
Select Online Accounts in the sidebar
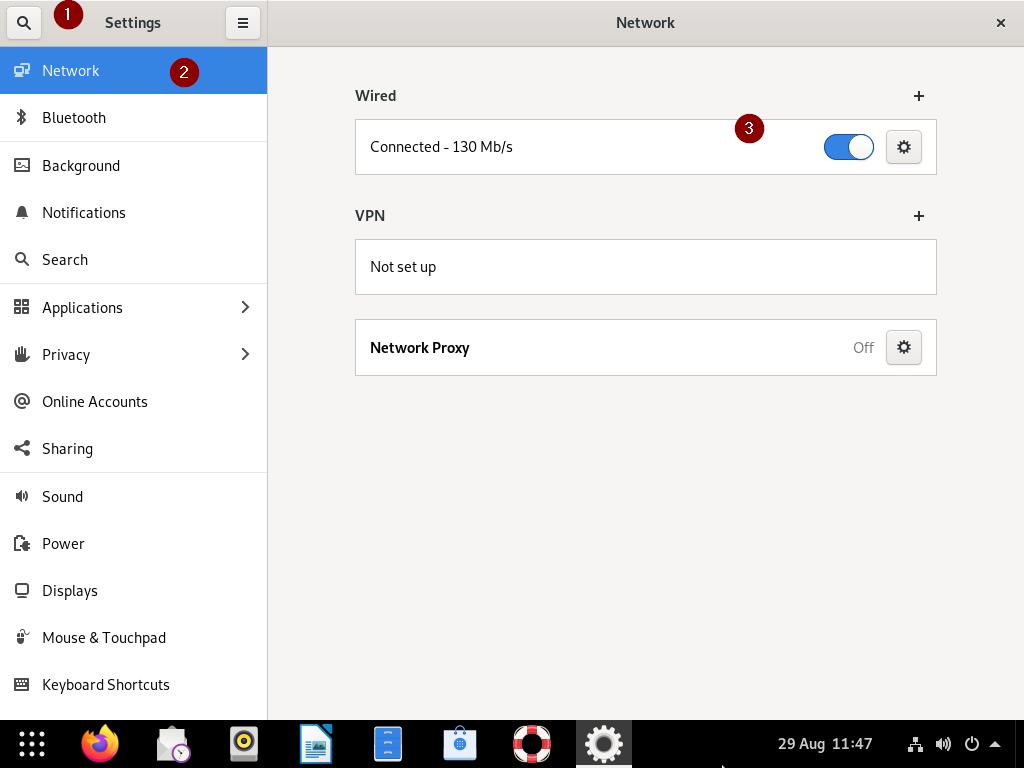pos(95,402)
